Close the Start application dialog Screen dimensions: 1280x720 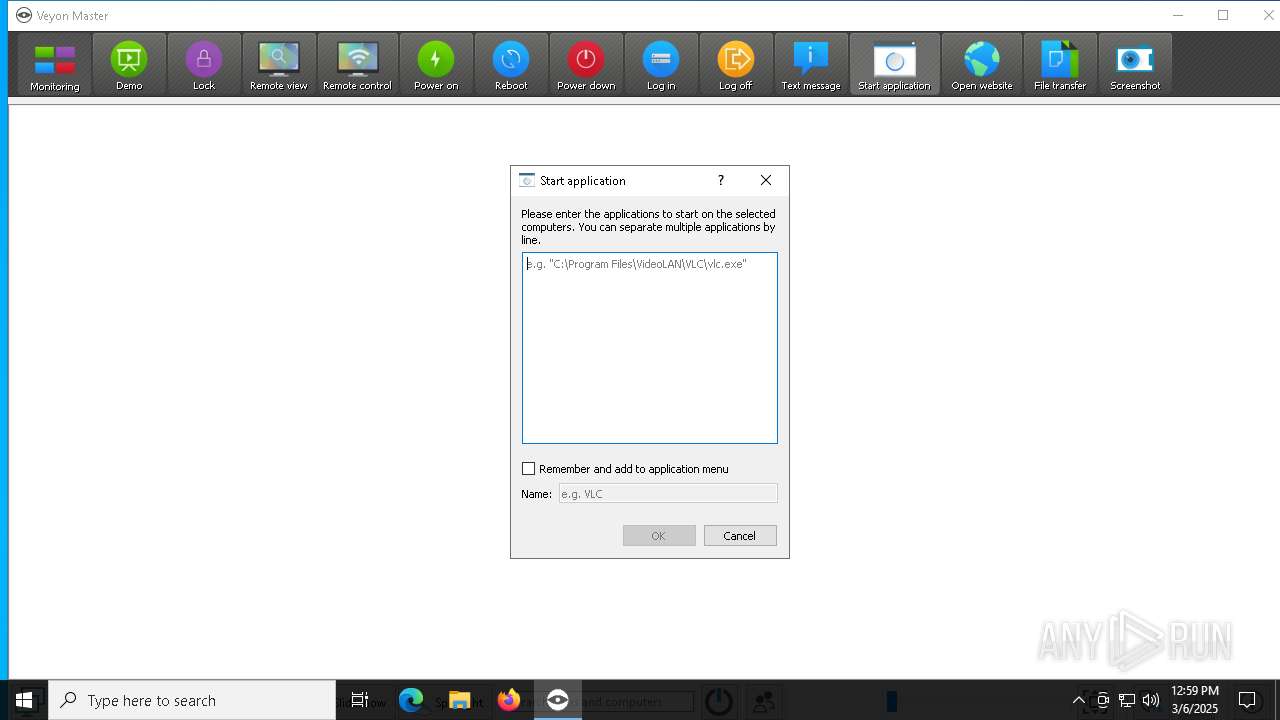point(766,181)
